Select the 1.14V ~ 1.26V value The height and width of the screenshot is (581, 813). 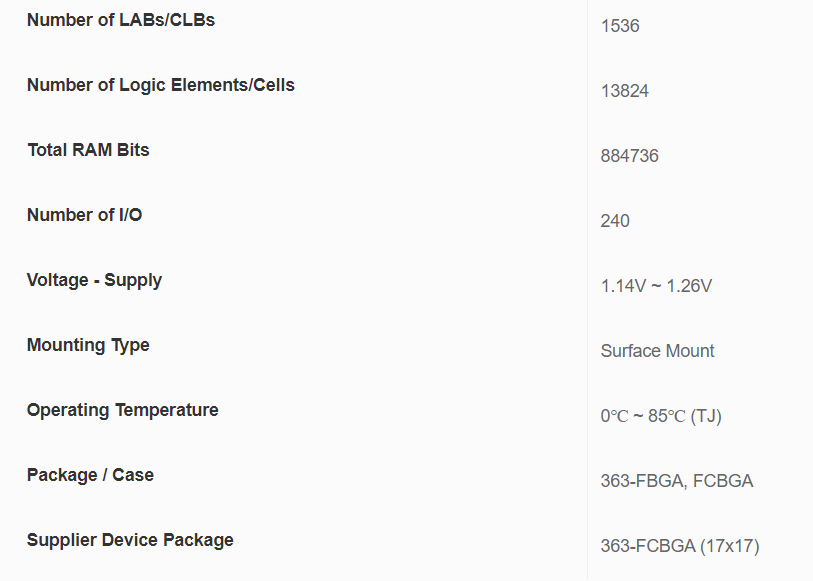click(656, 286)
